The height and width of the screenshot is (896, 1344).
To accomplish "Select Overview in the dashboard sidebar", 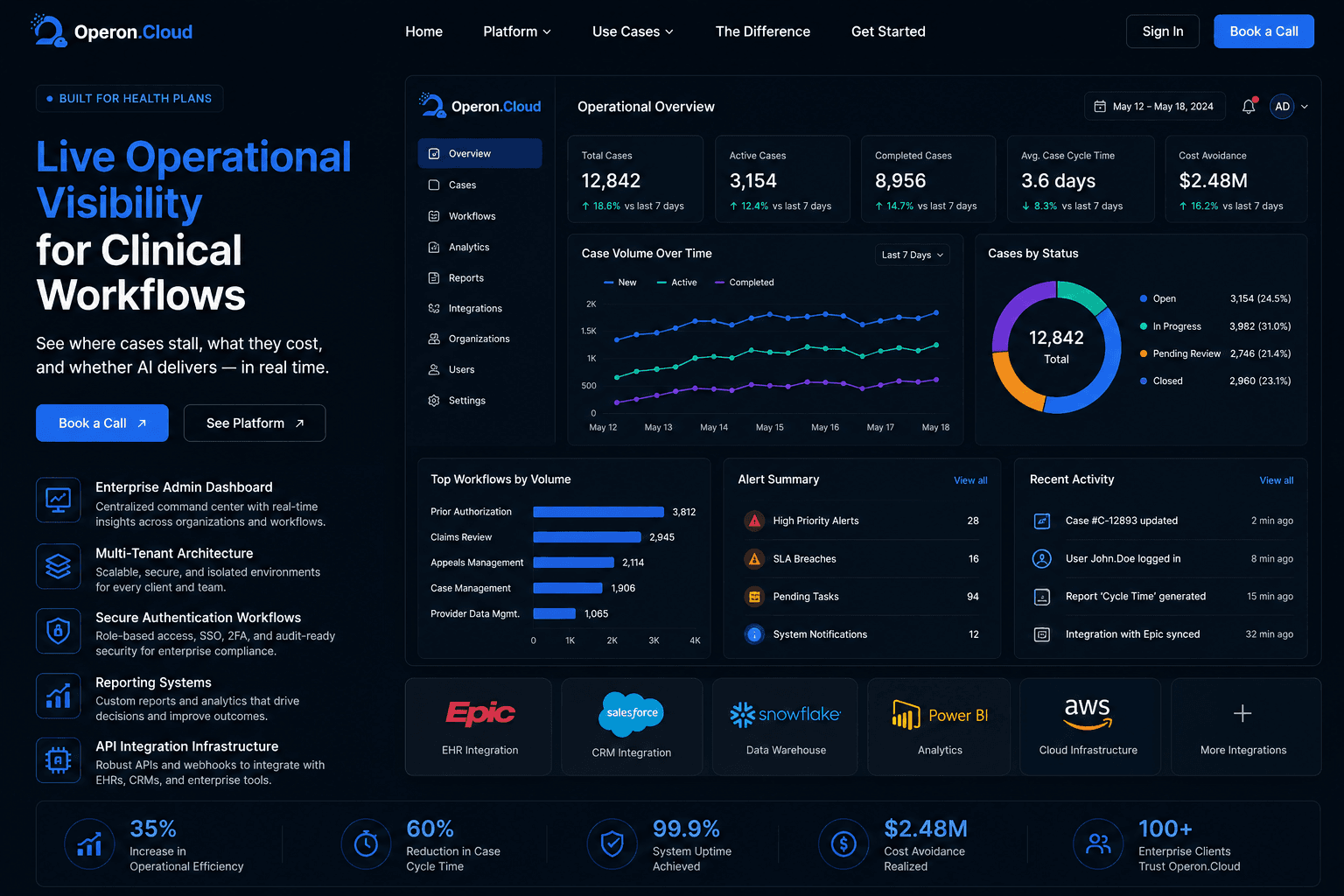I will pyautogui.click(x=479, y=153).
